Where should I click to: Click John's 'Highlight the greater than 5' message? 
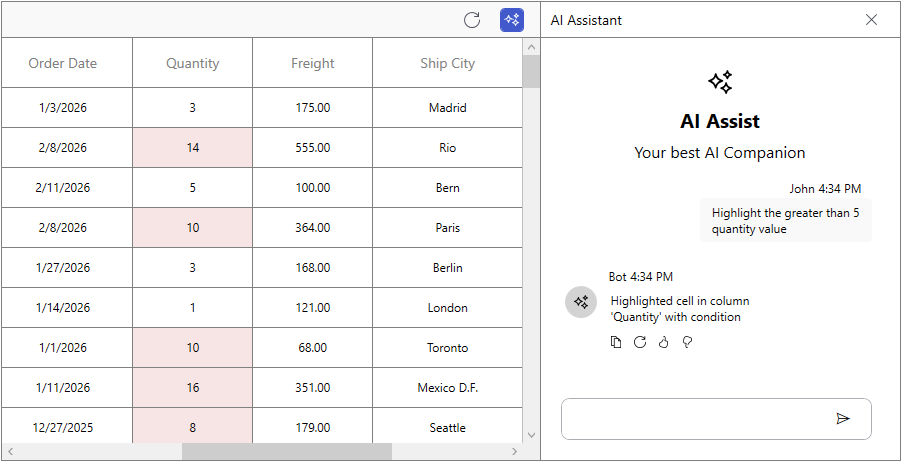coord(786,221)
